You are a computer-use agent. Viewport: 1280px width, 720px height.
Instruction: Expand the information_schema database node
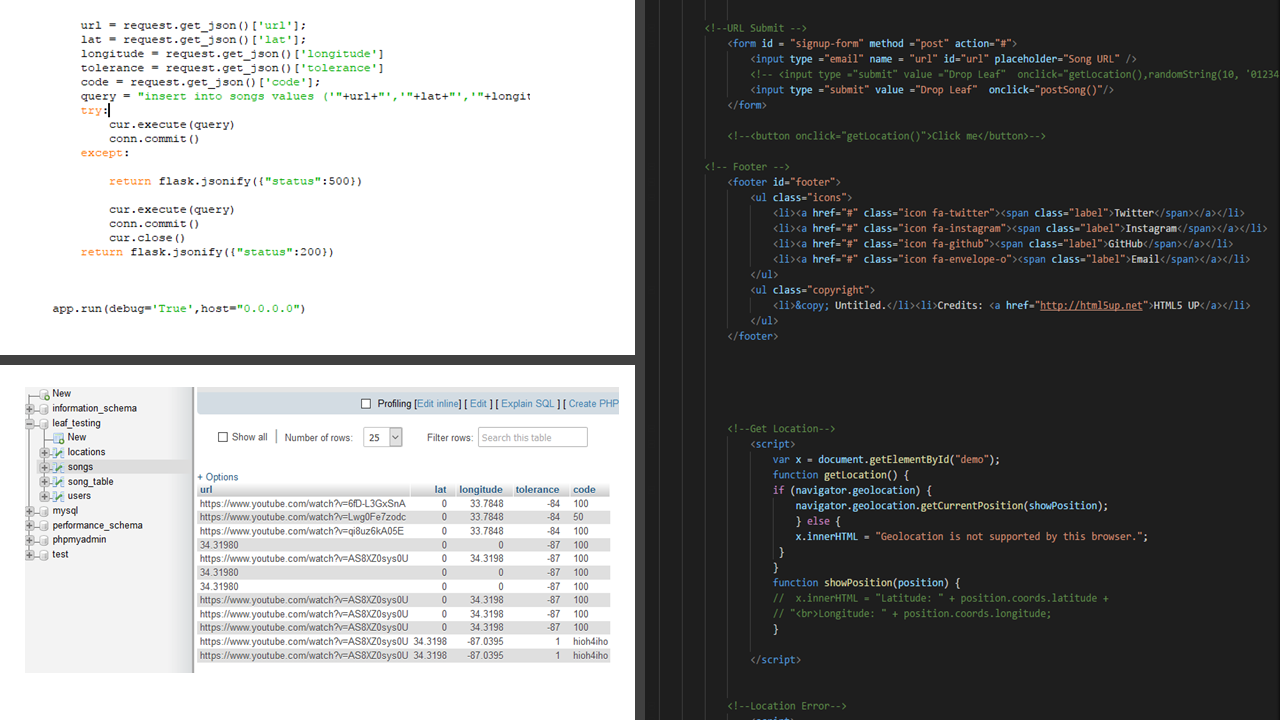30,409
